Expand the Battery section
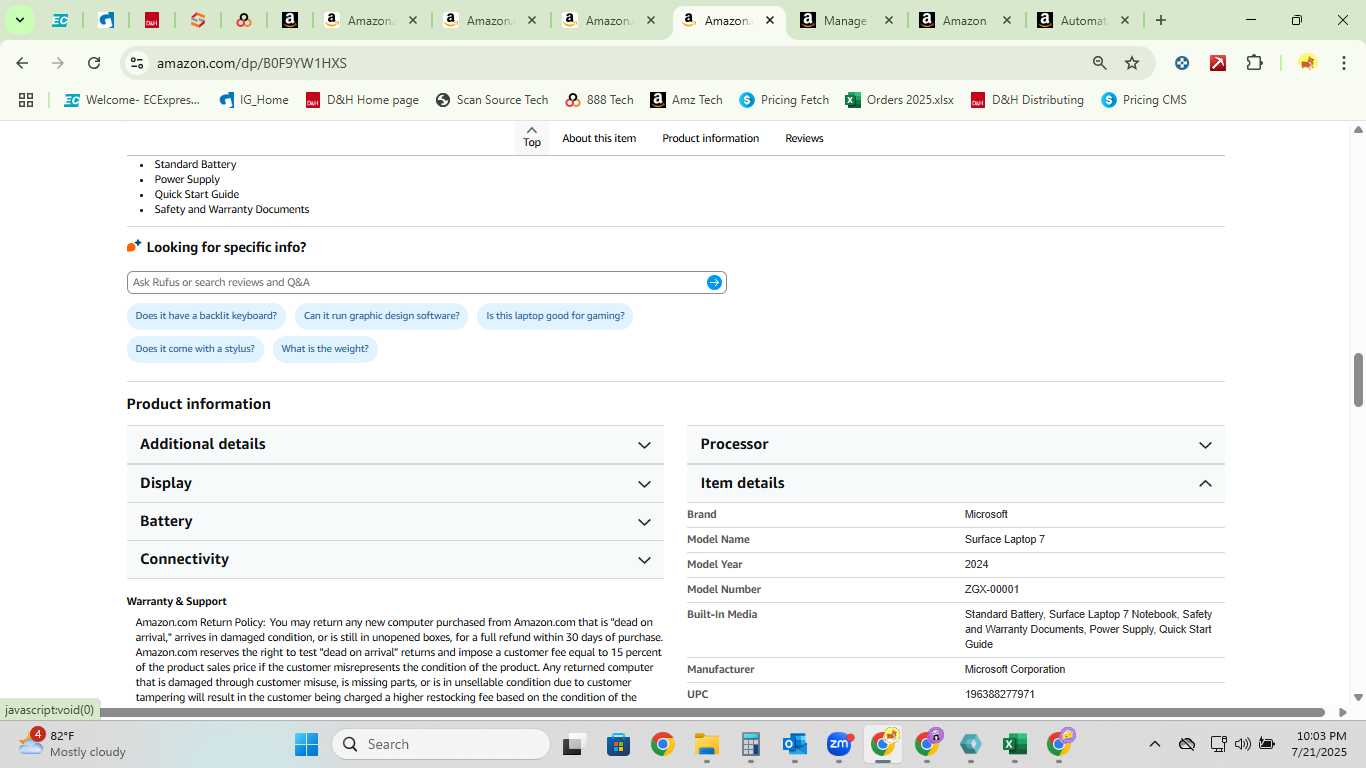 tap(395, 521)
